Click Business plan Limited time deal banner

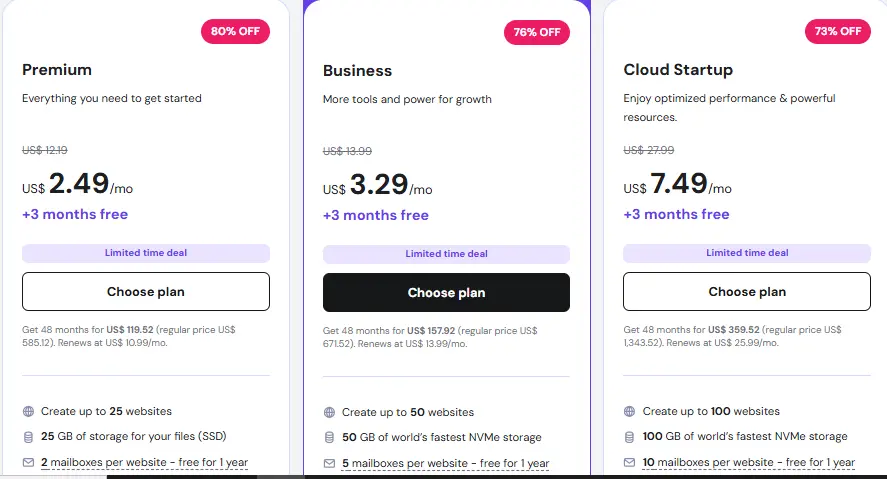[x=446, y=254]
